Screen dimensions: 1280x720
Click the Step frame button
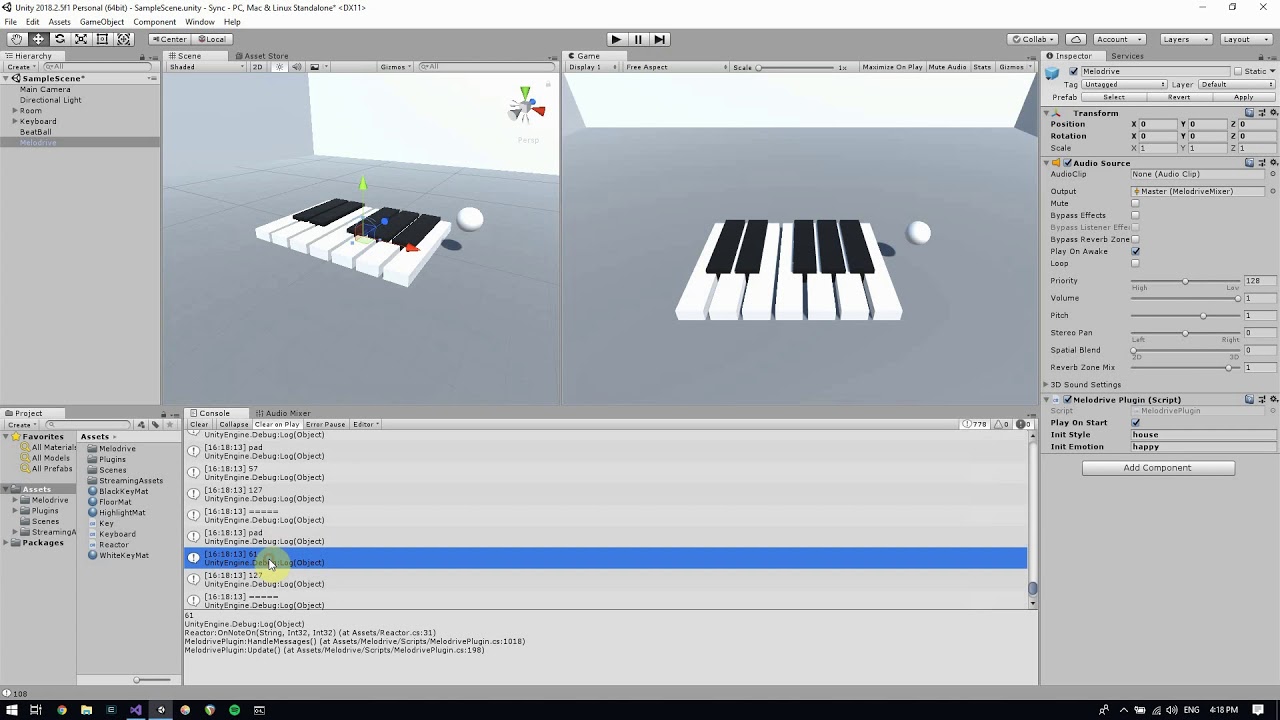point(660,39)
